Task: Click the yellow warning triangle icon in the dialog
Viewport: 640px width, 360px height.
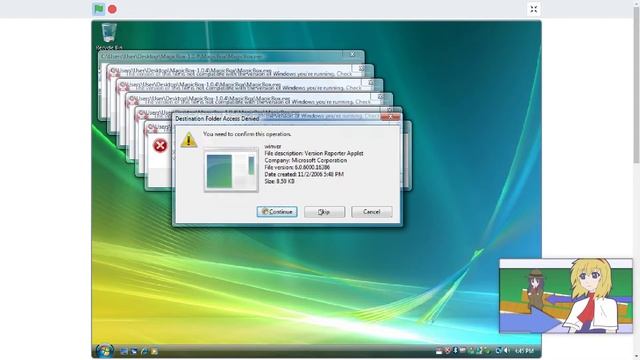Action: point(189,140)
